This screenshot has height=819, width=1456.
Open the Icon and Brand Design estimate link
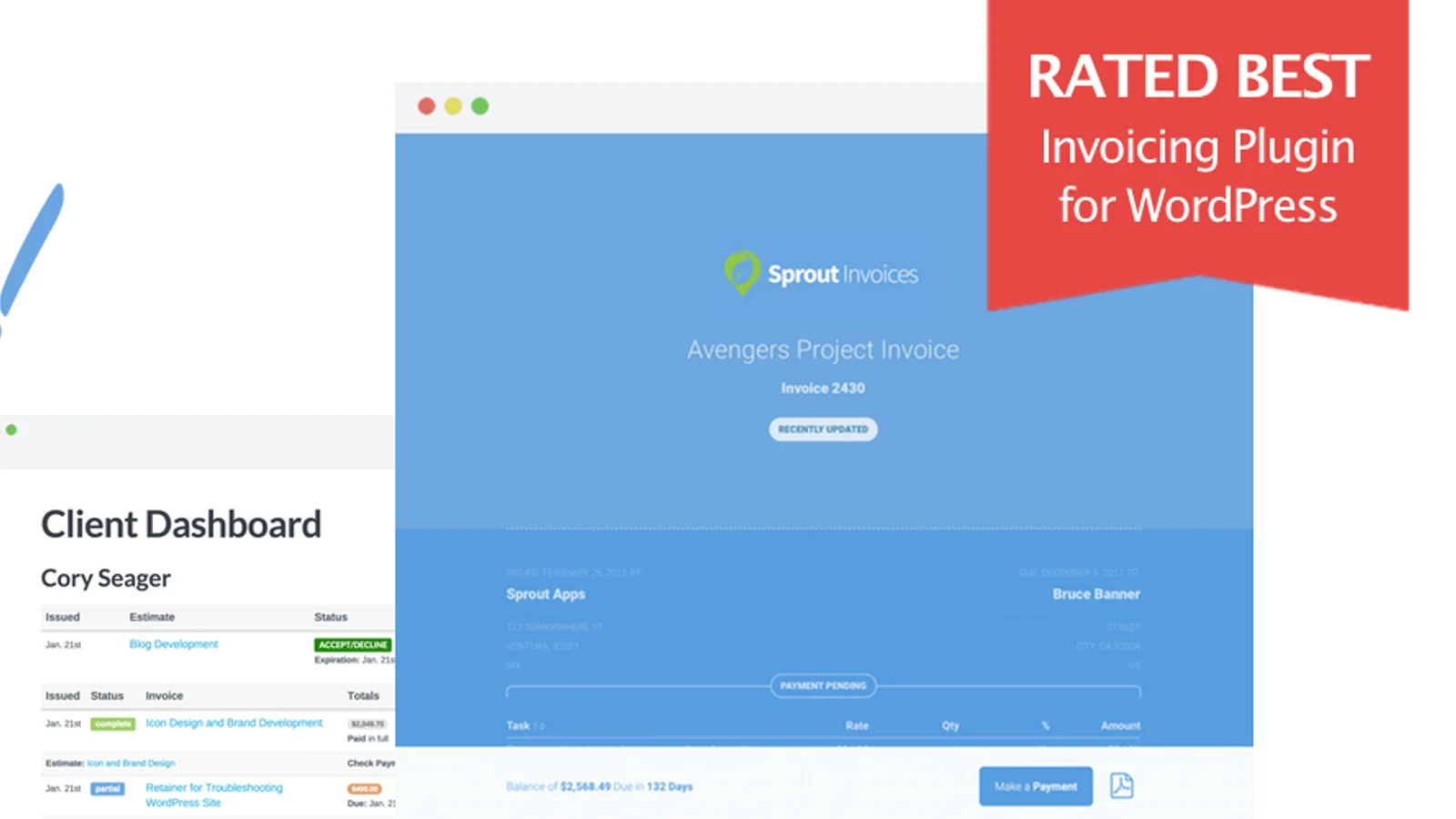coord(131,763)
